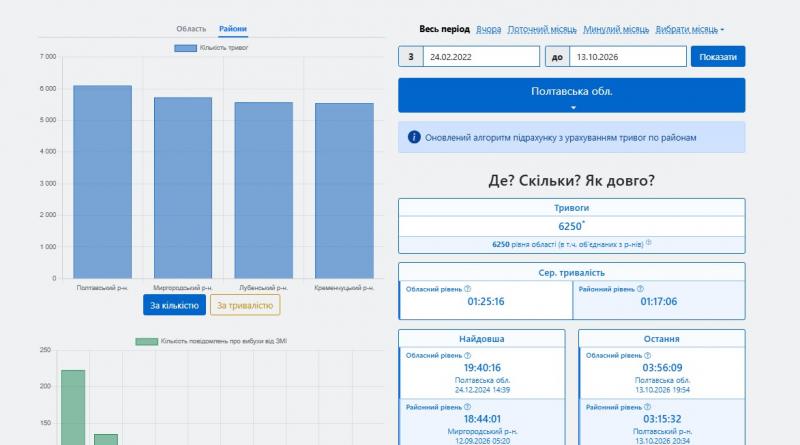Open the Районний рівень help icon under Остання

(647, 407)
